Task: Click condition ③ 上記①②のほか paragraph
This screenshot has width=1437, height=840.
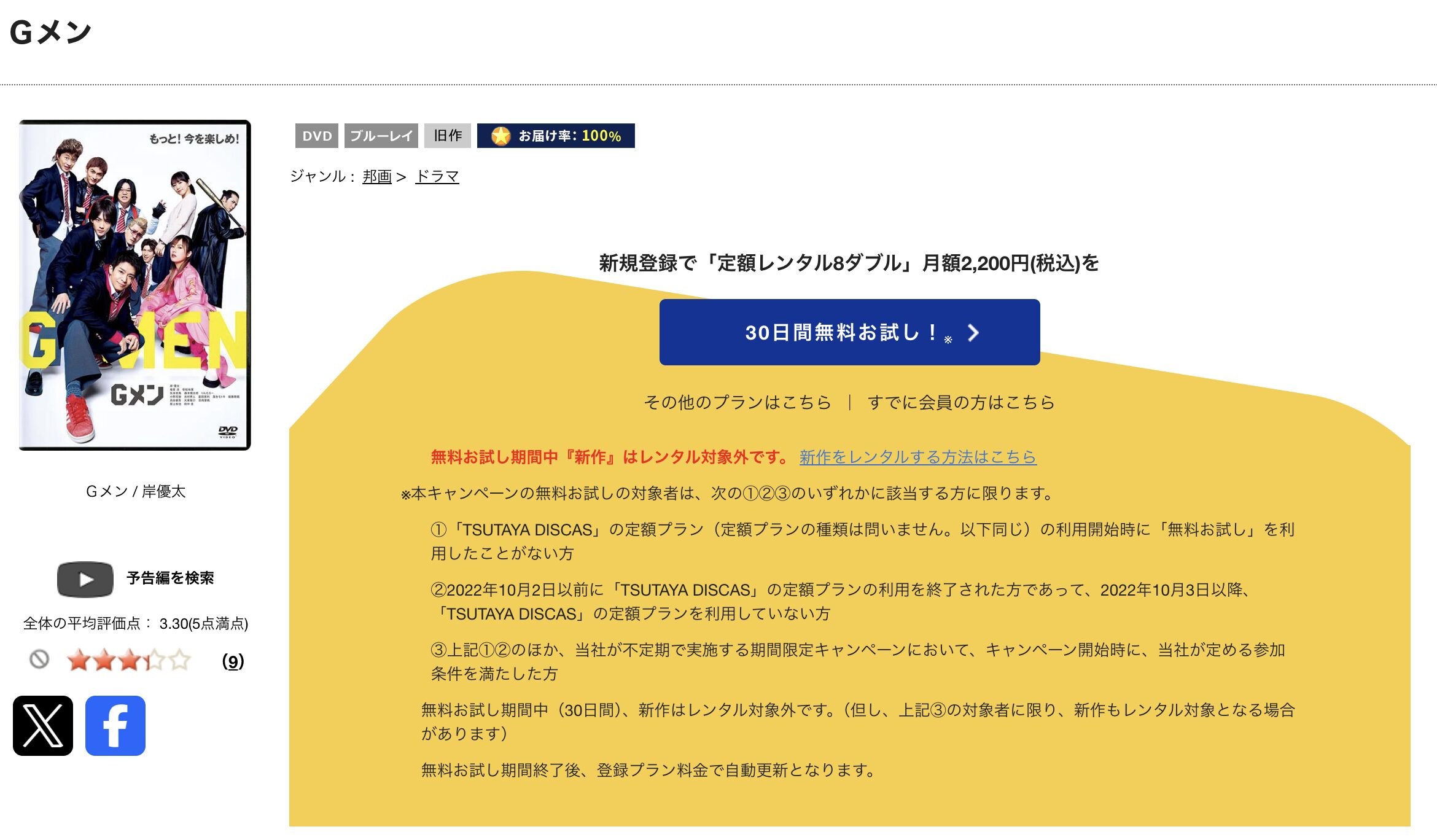Action: tap(859, 661)
